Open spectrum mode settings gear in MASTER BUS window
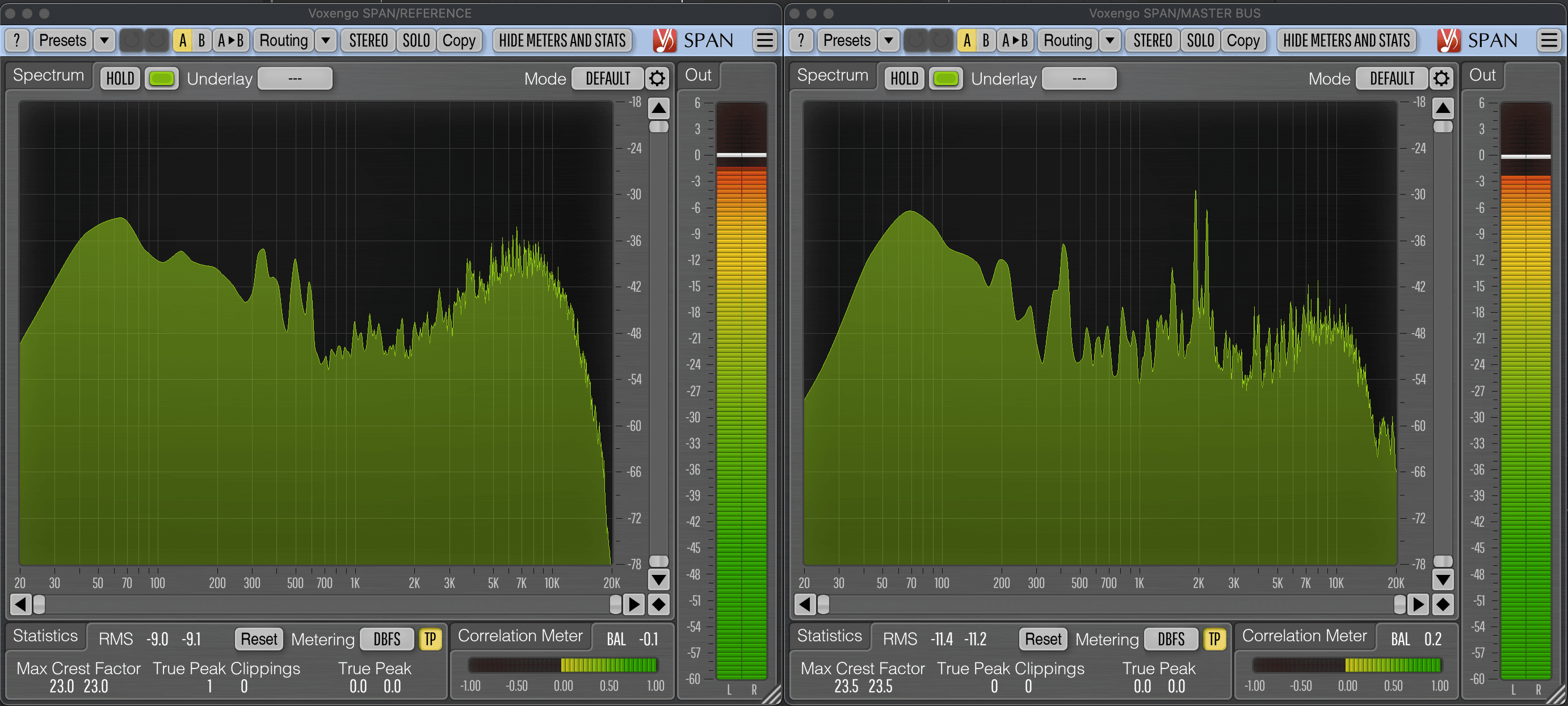 (1441, 78)
